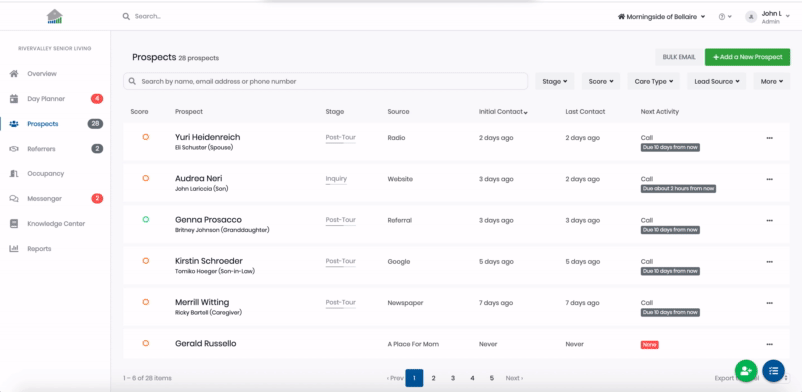Click the Knowledge Center book icon
The height and width of the screenshot is (392, 802).
[x=14, y=224]
